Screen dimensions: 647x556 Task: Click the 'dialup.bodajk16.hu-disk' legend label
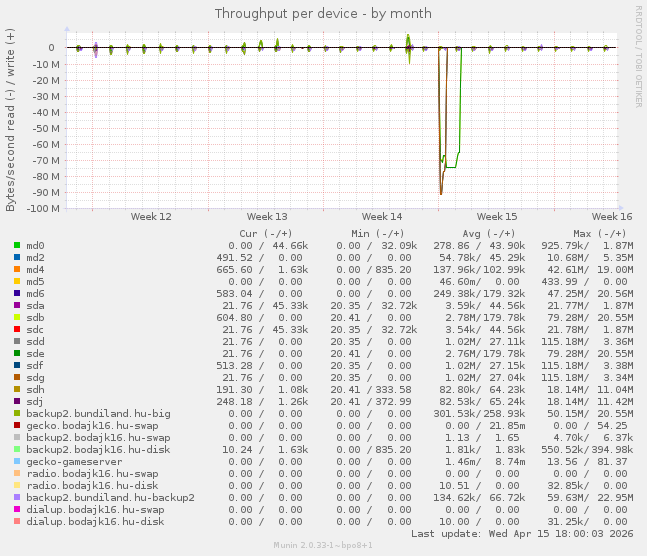tap(95, 521)
